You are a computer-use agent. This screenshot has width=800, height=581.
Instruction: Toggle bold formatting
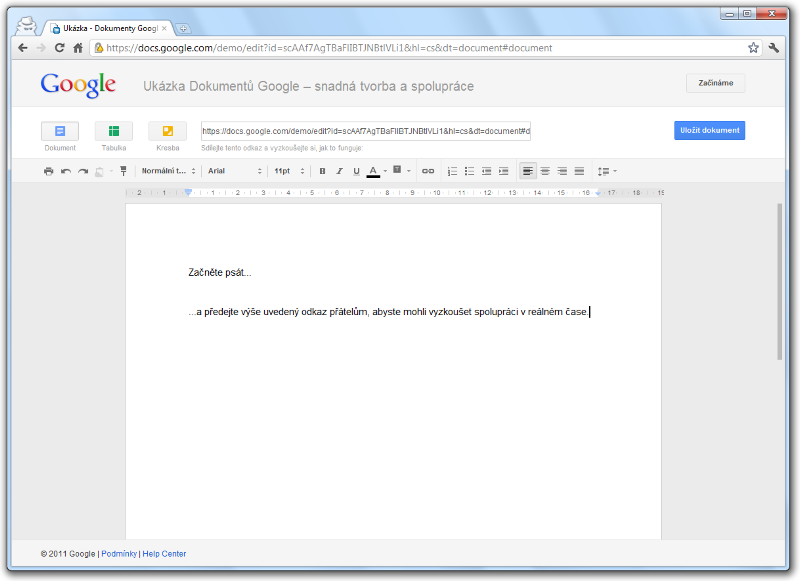tap(322, 171)
